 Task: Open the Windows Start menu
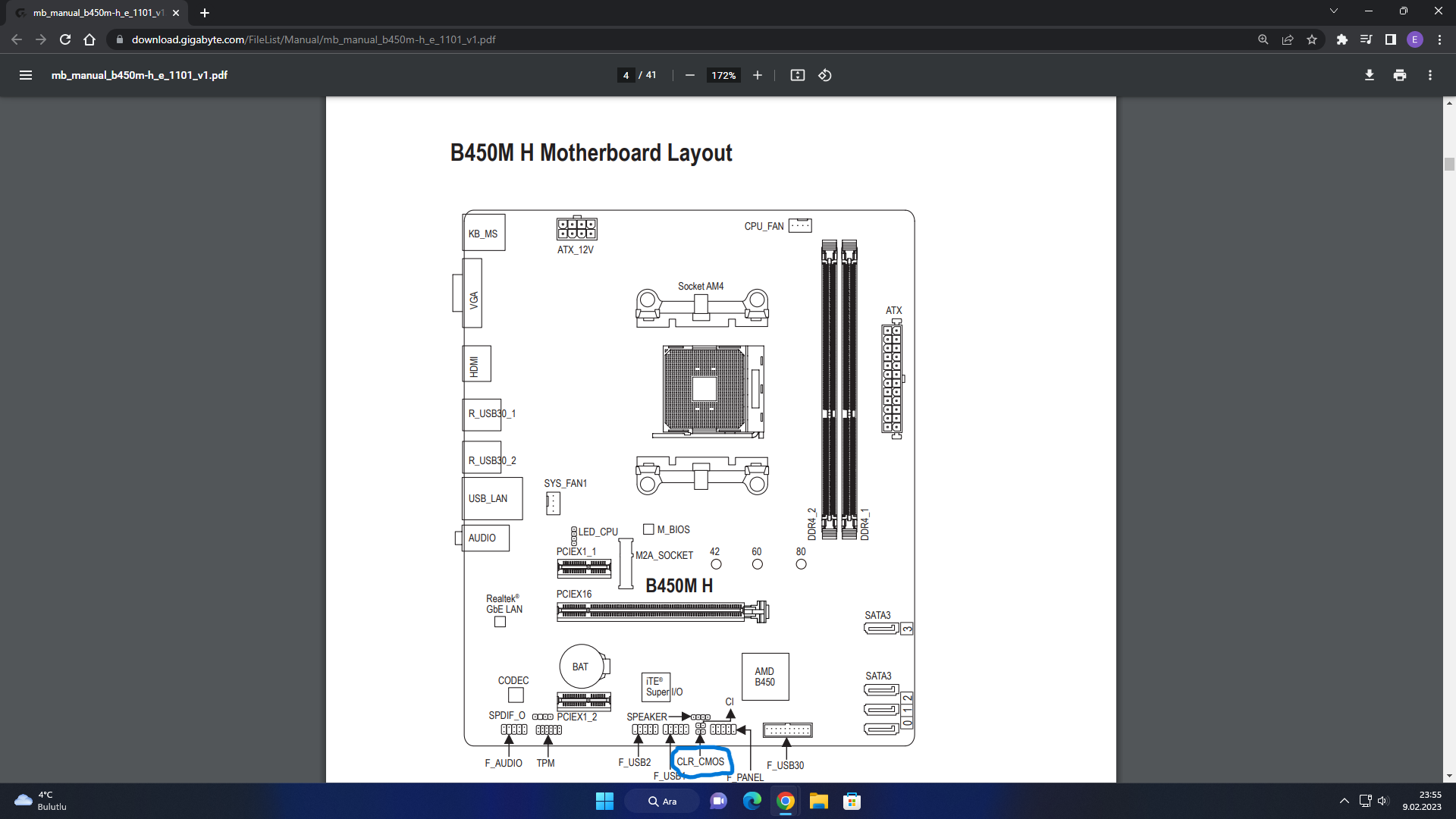604,801
